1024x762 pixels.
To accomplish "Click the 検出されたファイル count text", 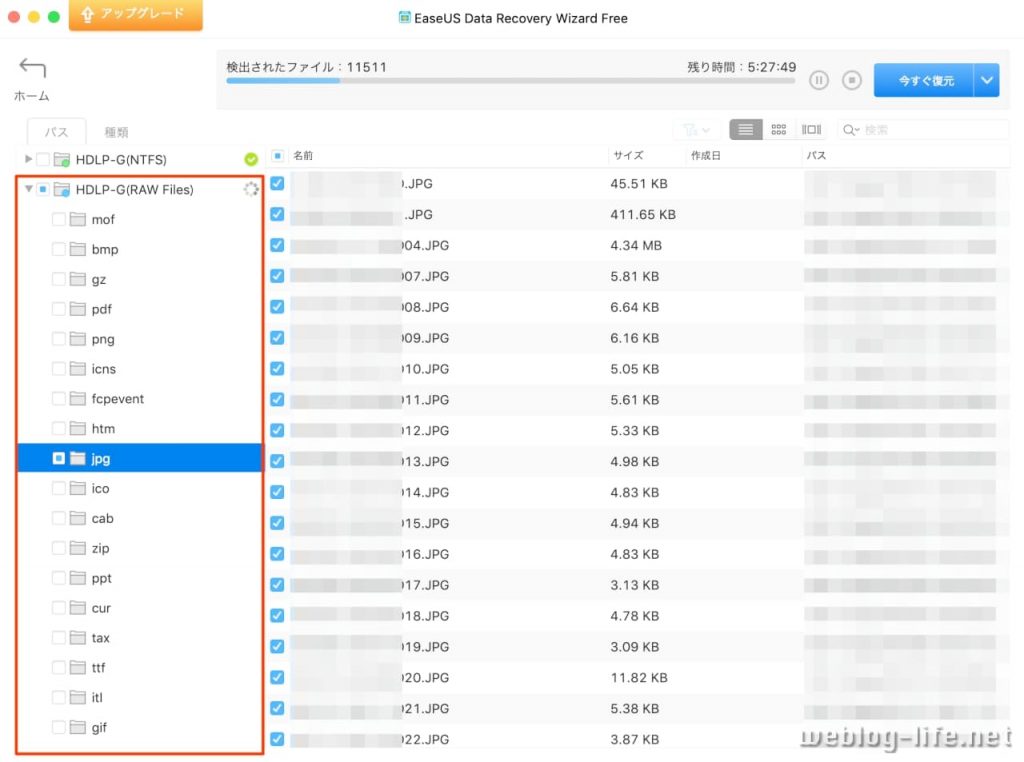I will (x=306, y=67).
